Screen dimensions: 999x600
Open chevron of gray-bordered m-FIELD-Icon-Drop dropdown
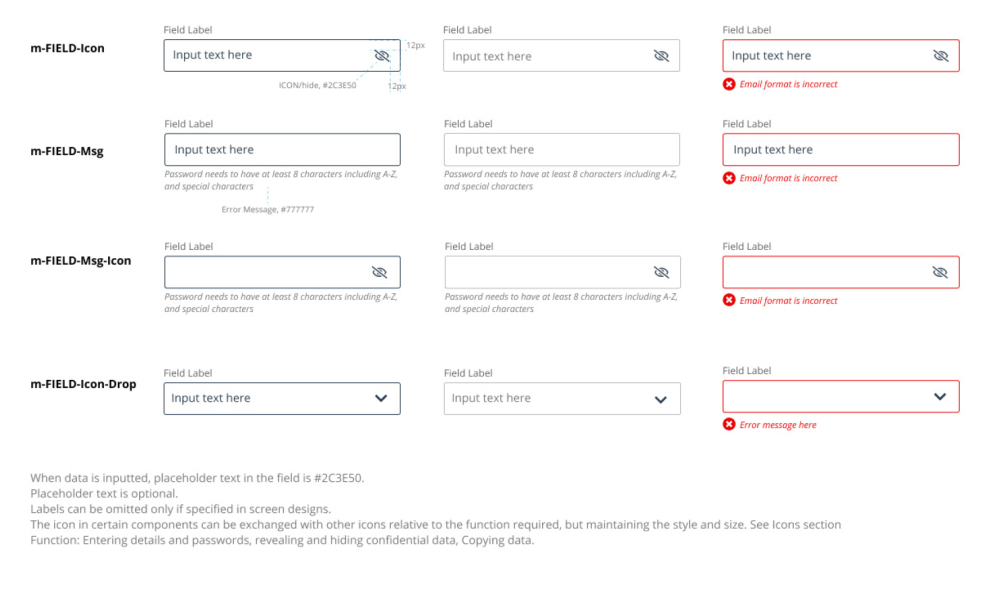tap(661, 399)
